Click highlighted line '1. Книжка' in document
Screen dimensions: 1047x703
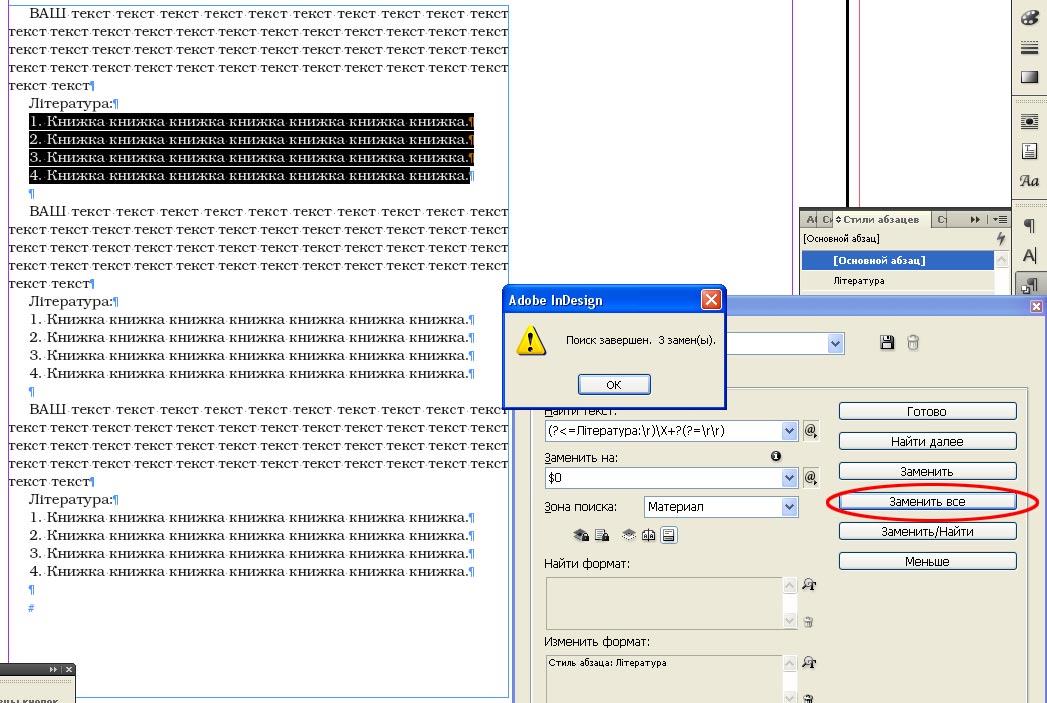(251, 122)
